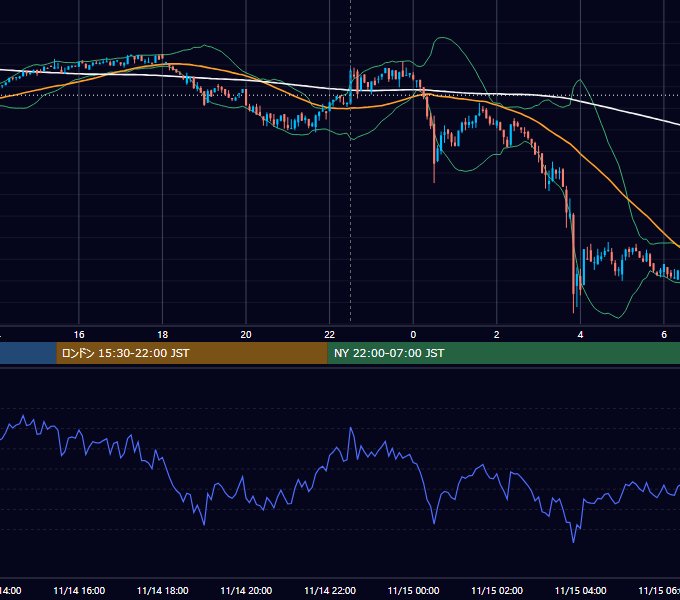The image size is (680, 600).
Task: Click the 11/15 04:00 date label
Action: point(581,590)
